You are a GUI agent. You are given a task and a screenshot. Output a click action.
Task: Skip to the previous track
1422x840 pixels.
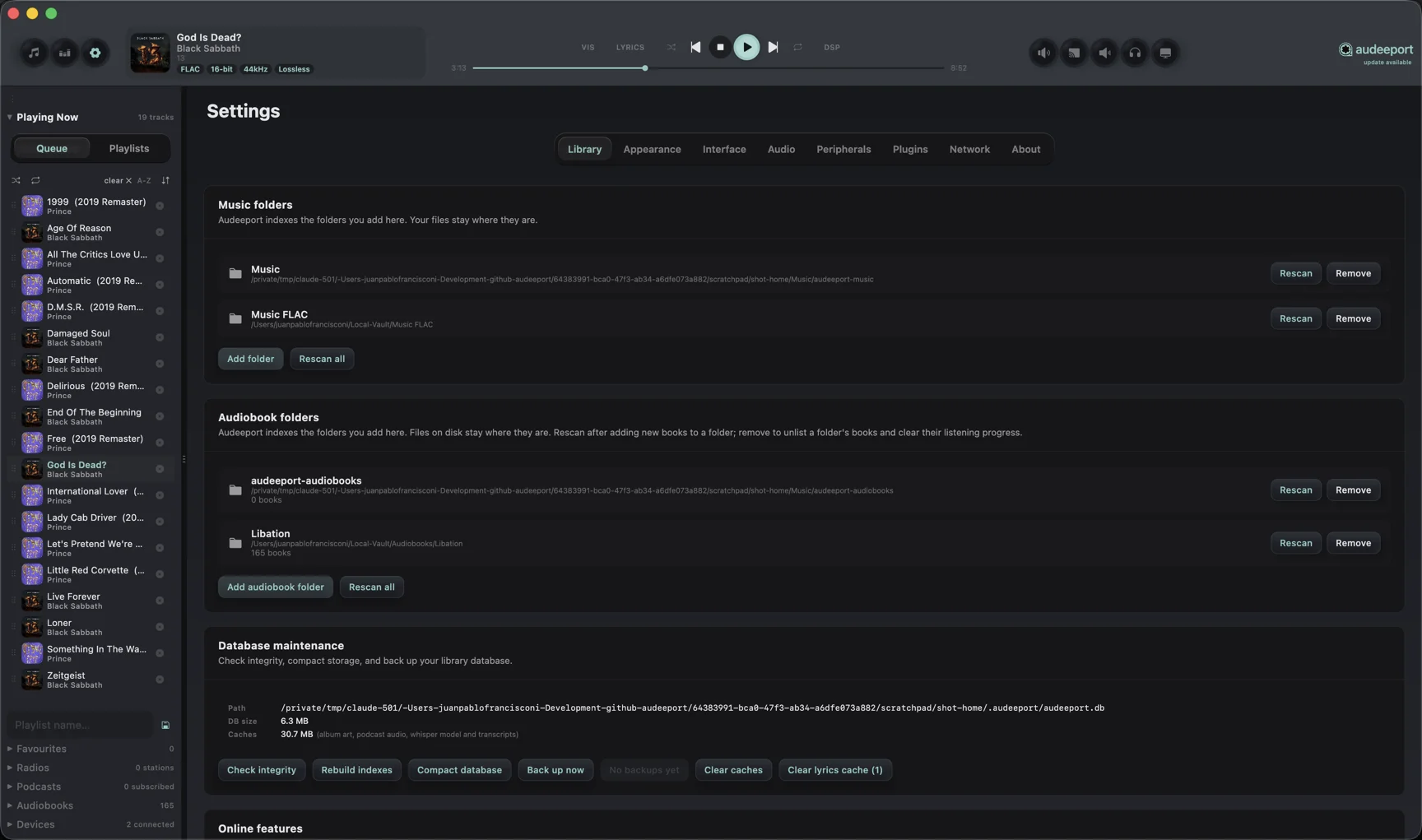[695, 47]
